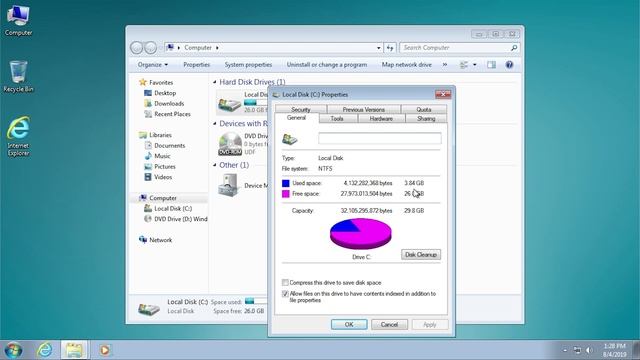Screen dimensions: 640x360
Task: Click Uninstall or change a program
Action: (327, 64)
